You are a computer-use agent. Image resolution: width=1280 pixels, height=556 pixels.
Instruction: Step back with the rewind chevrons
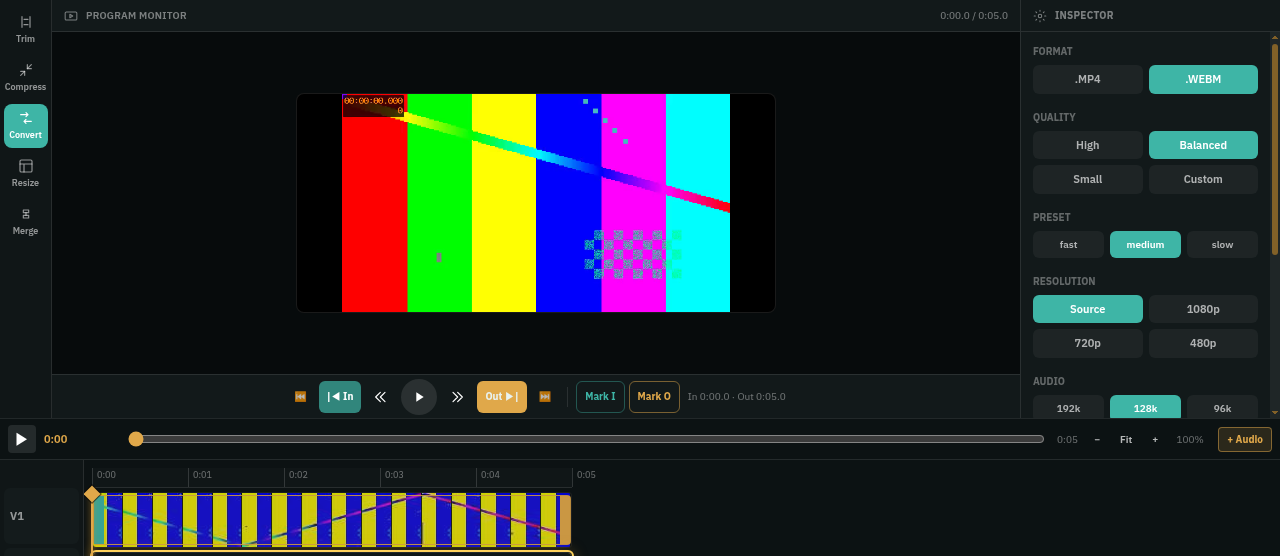(x=380, y=397)
